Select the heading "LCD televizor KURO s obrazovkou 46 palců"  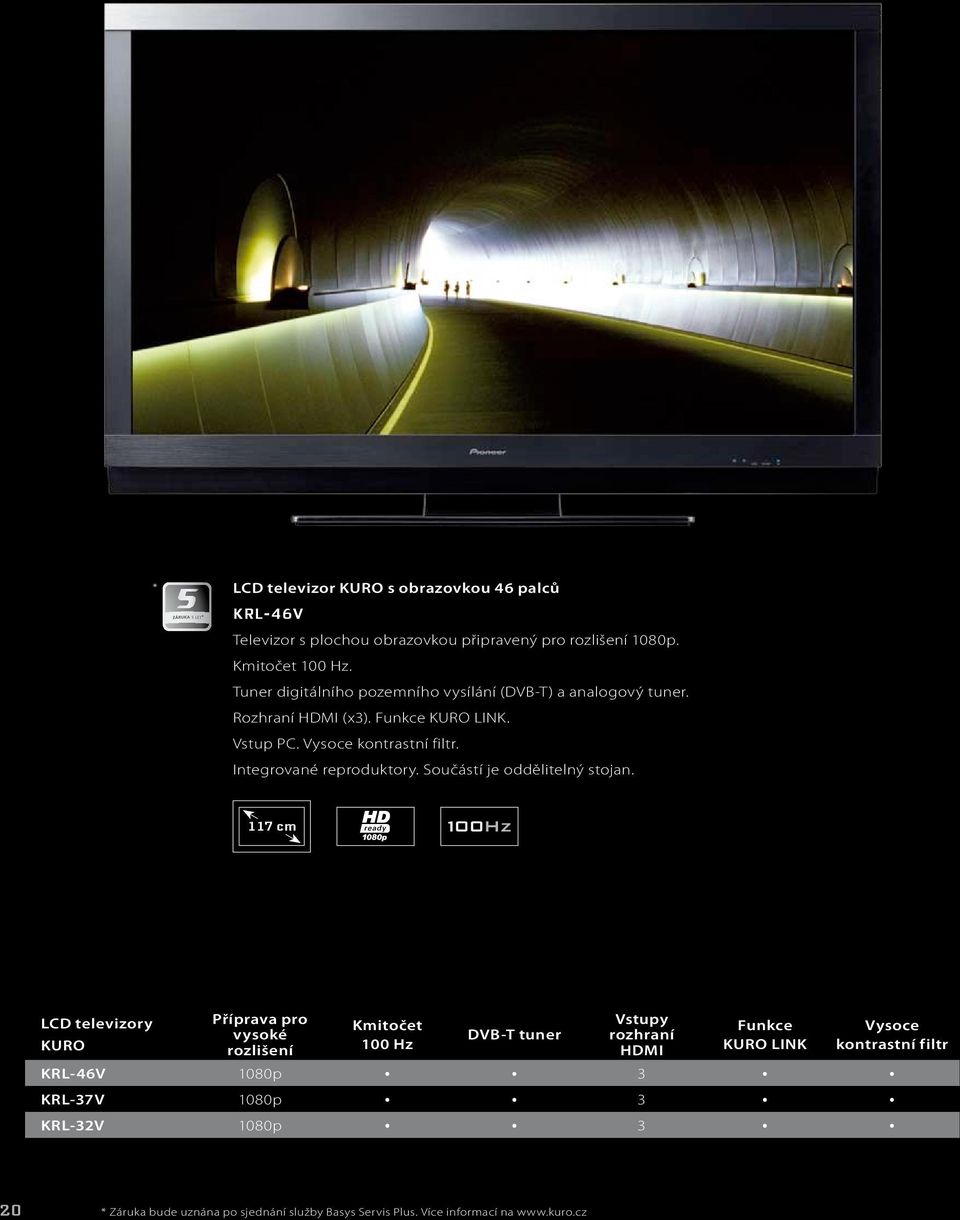point(396,588)
